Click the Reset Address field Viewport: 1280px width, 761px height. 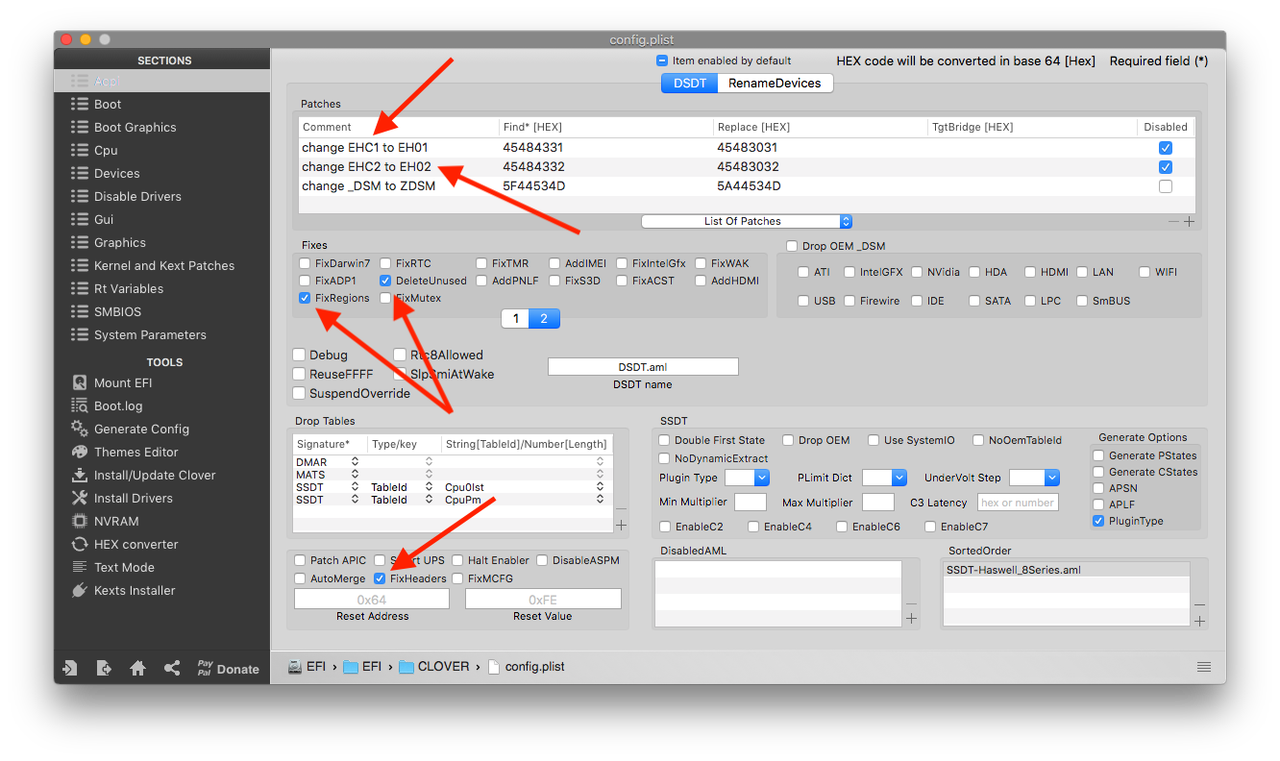point(371,599)
